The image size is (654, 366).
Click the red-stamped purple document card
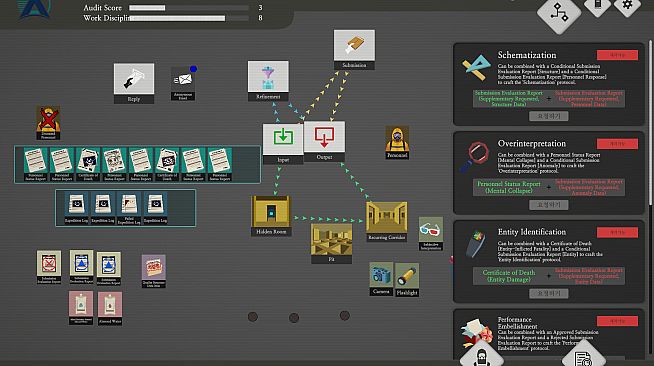coord(153,271)
